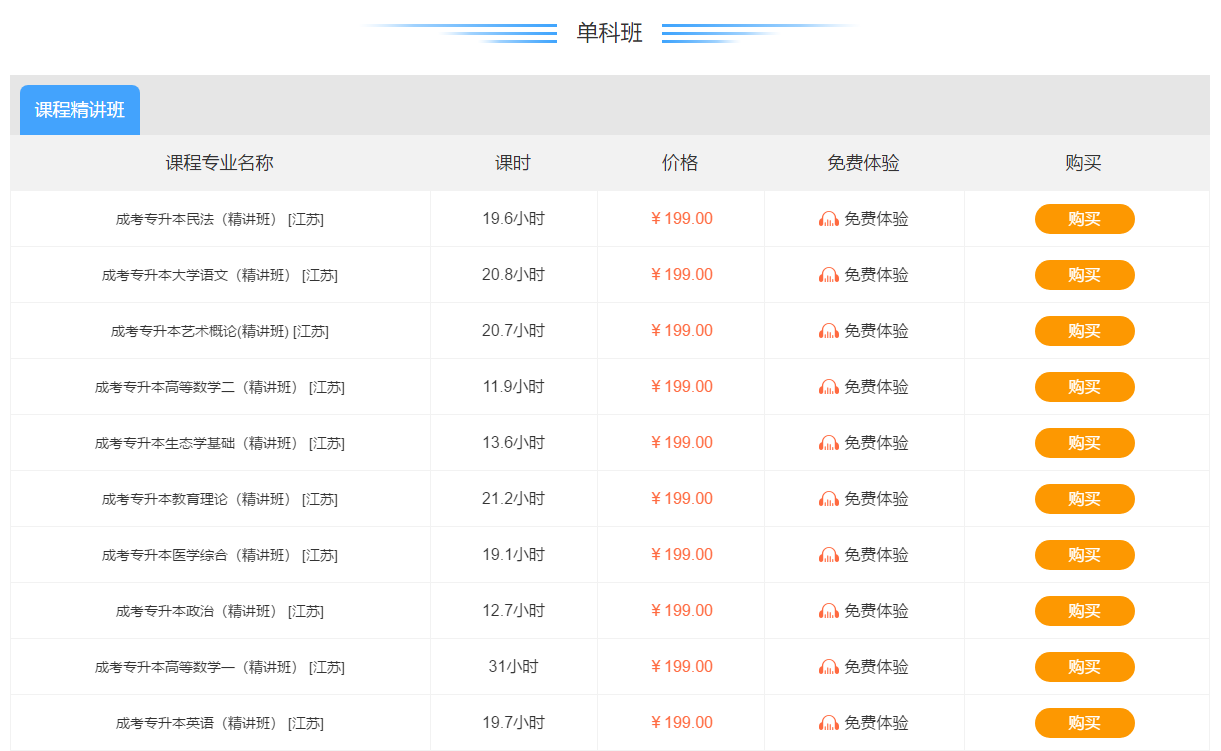
Task: Purchase the 高等数学一 course
Action: coord(1084,666)
